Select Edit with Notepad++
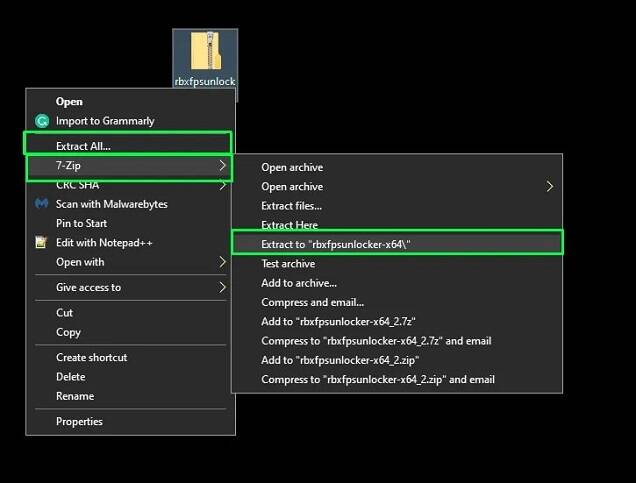 130,243
